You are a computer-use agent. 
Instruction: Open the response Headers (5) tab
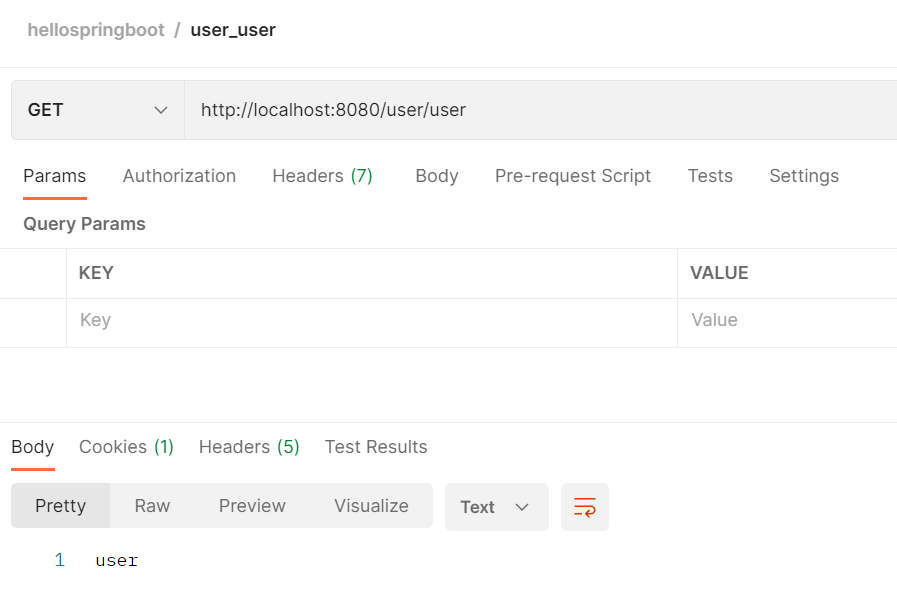[249, 447]
